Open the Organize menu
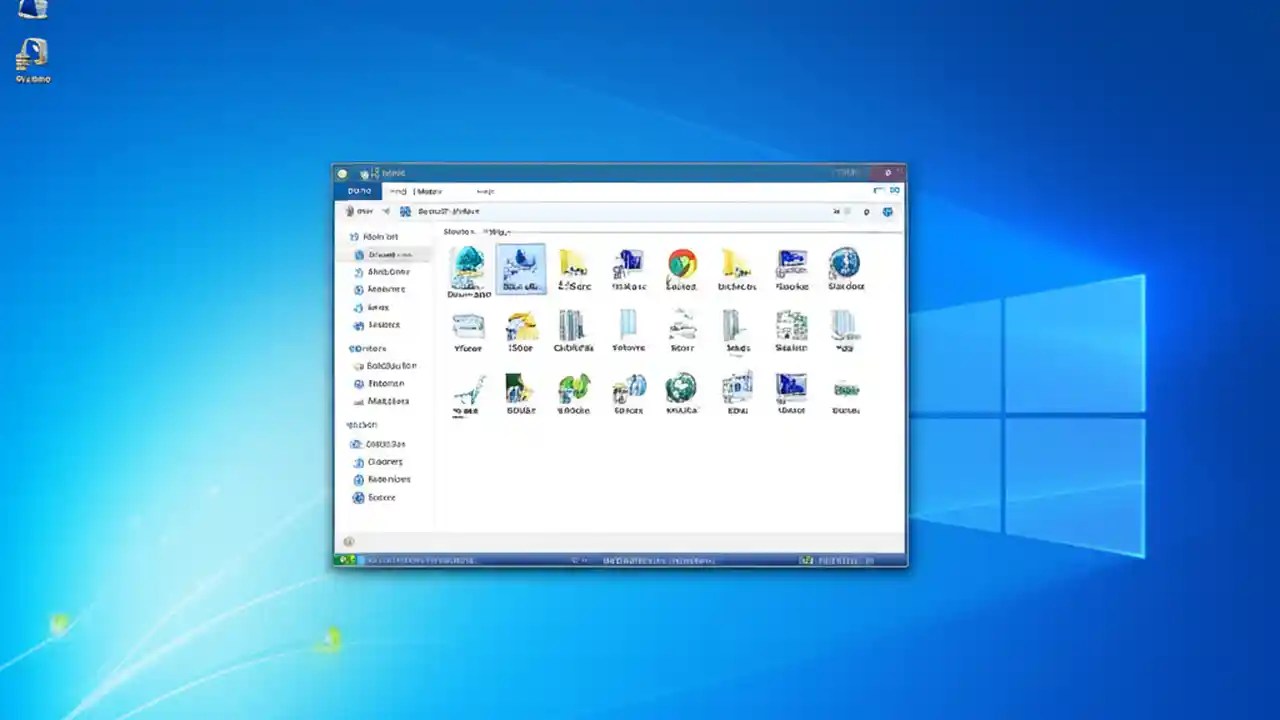This screenshot has height=720, width=1280. tap(359, 191)
